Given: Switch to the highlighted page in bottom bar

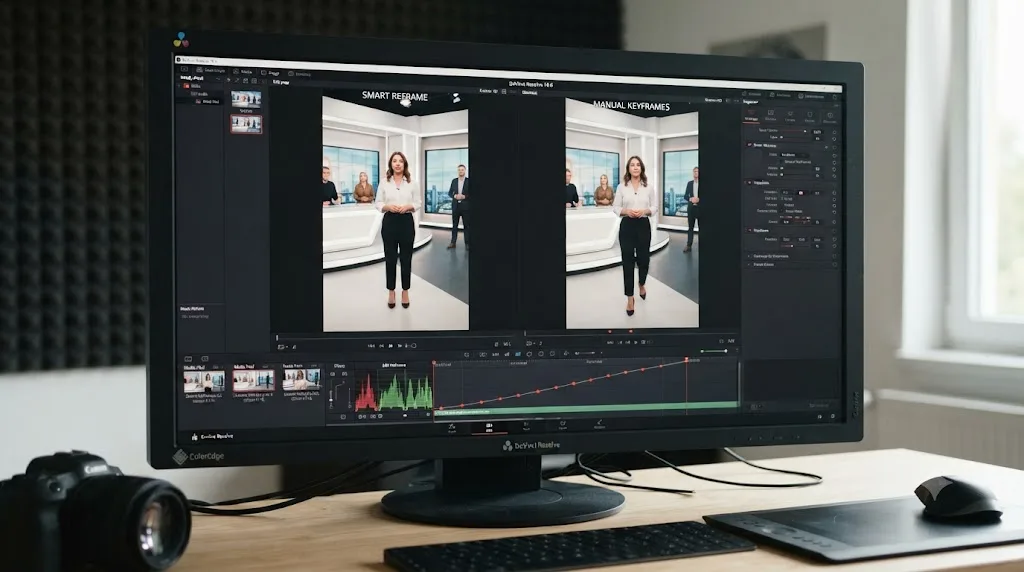Looking at the screenshot, I should click(488, 427).
